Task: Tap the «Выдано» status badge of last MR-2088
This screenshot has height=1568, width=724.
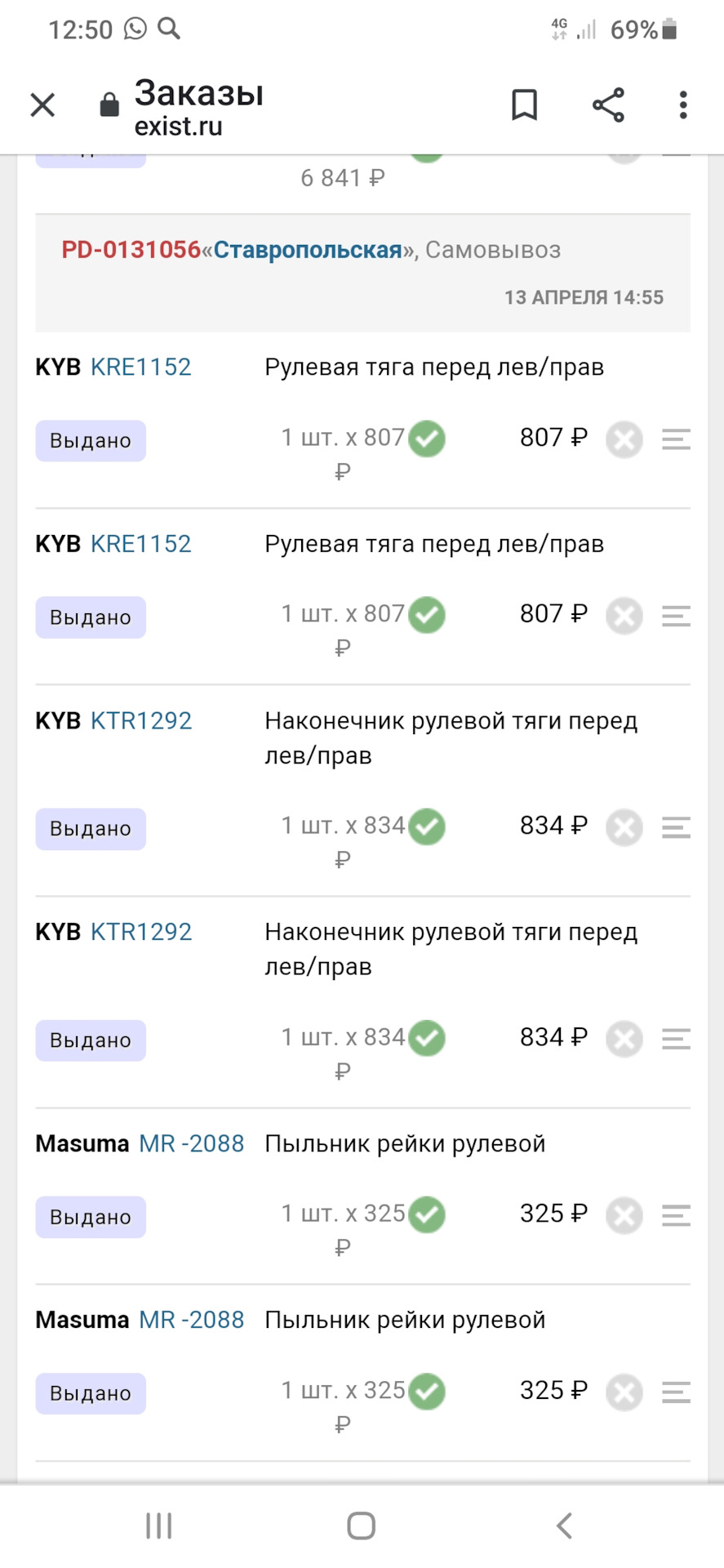Action: [91, 1393]
